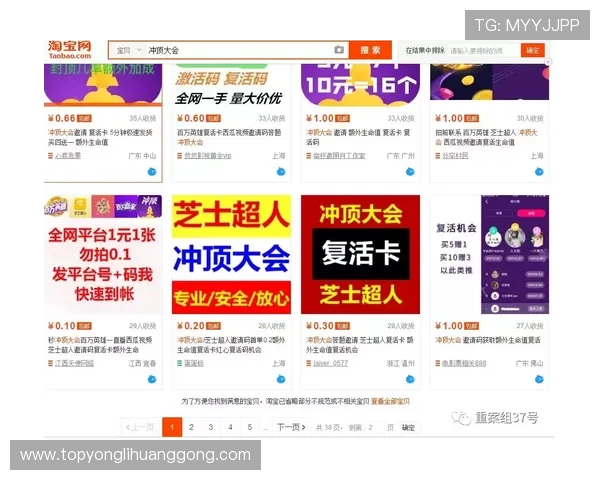Go to page 4 of results
Image resolution: width=600 pixels, height=480 pixels.
click(230, 427)
